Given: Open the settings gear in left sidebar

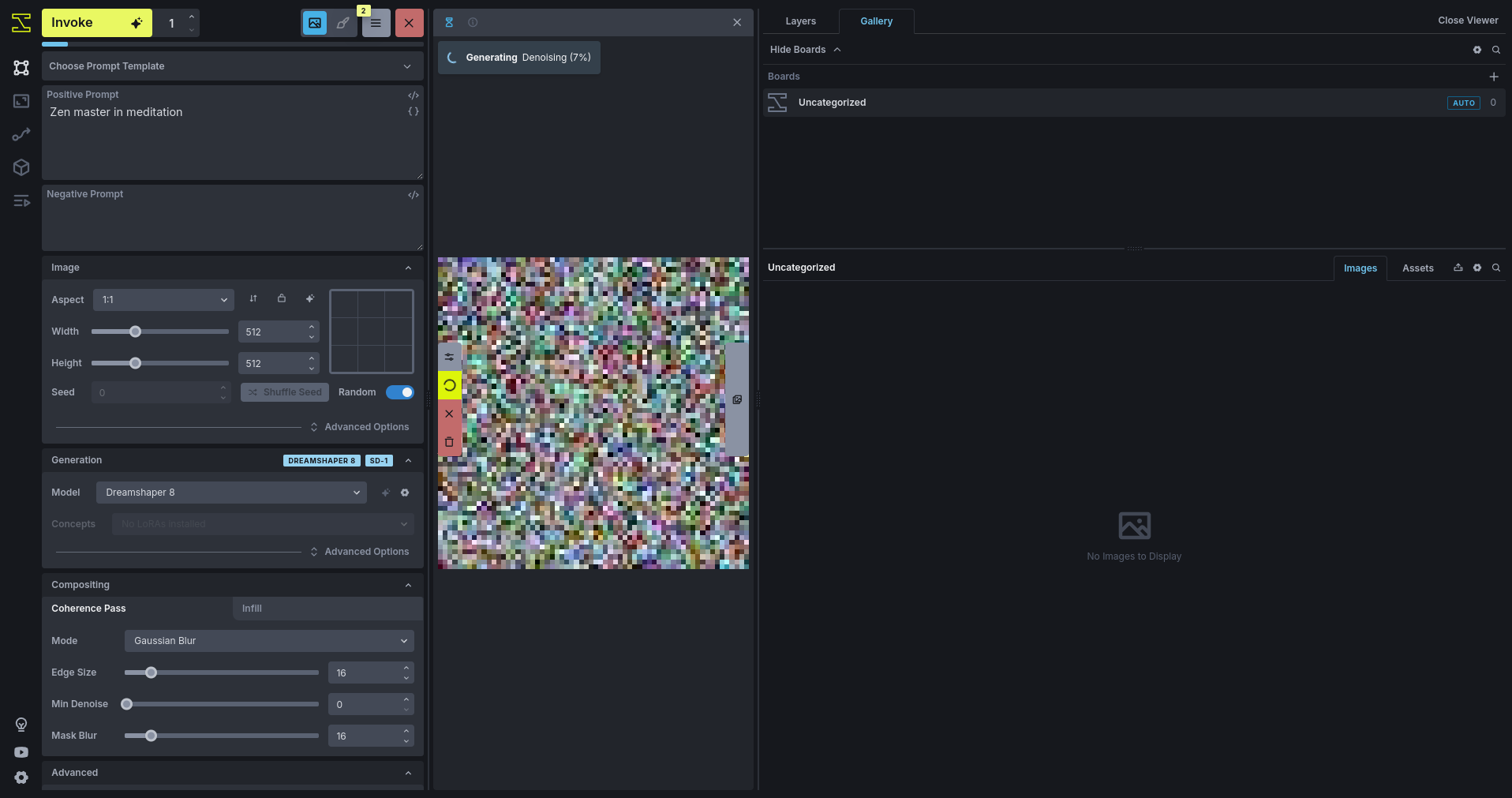Looking at the screenshot, I should point(21,777).
